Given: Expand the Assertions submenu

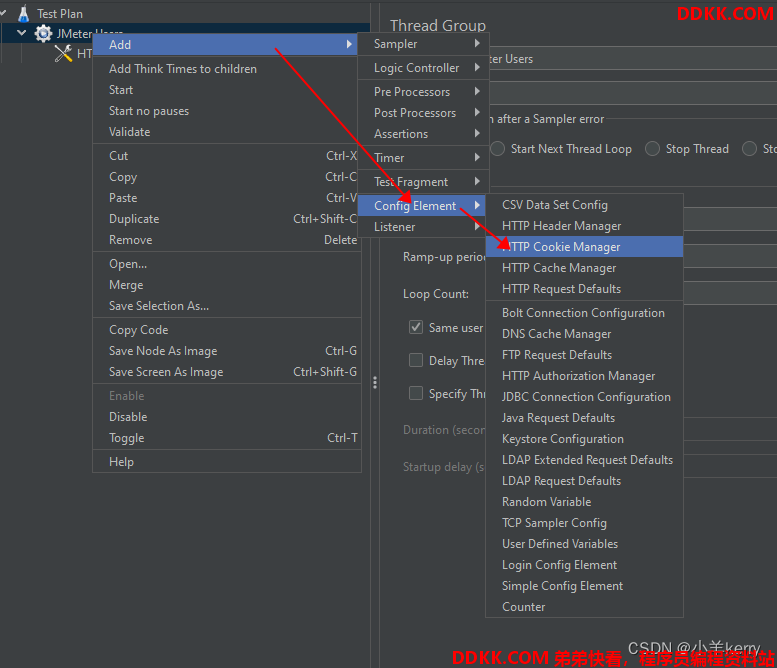Looking at the screenshot, I should [x=423, y=134].
